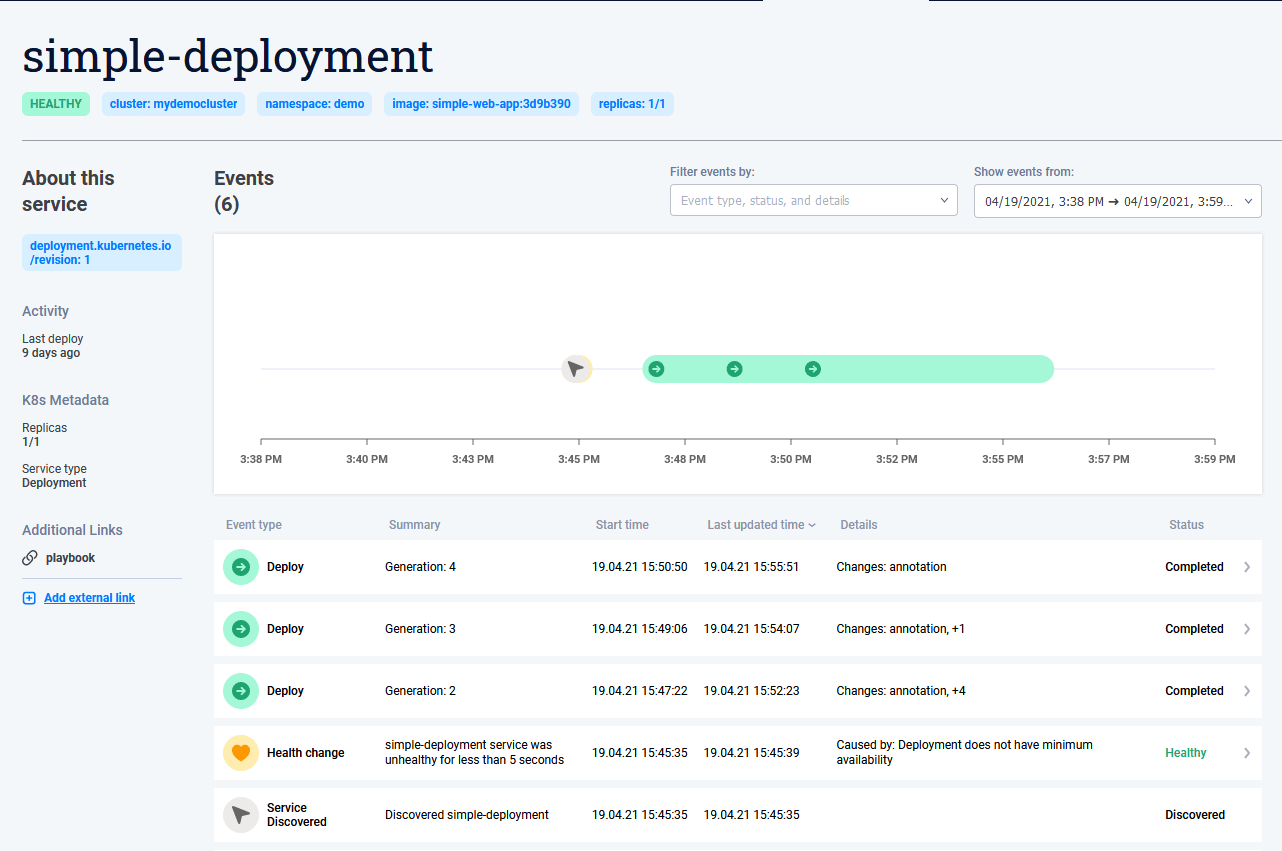Image resolution: width=1282 pixels, height=851 pixels.
Task: Expand the Health change row chevron
Action: [1247, 753]
